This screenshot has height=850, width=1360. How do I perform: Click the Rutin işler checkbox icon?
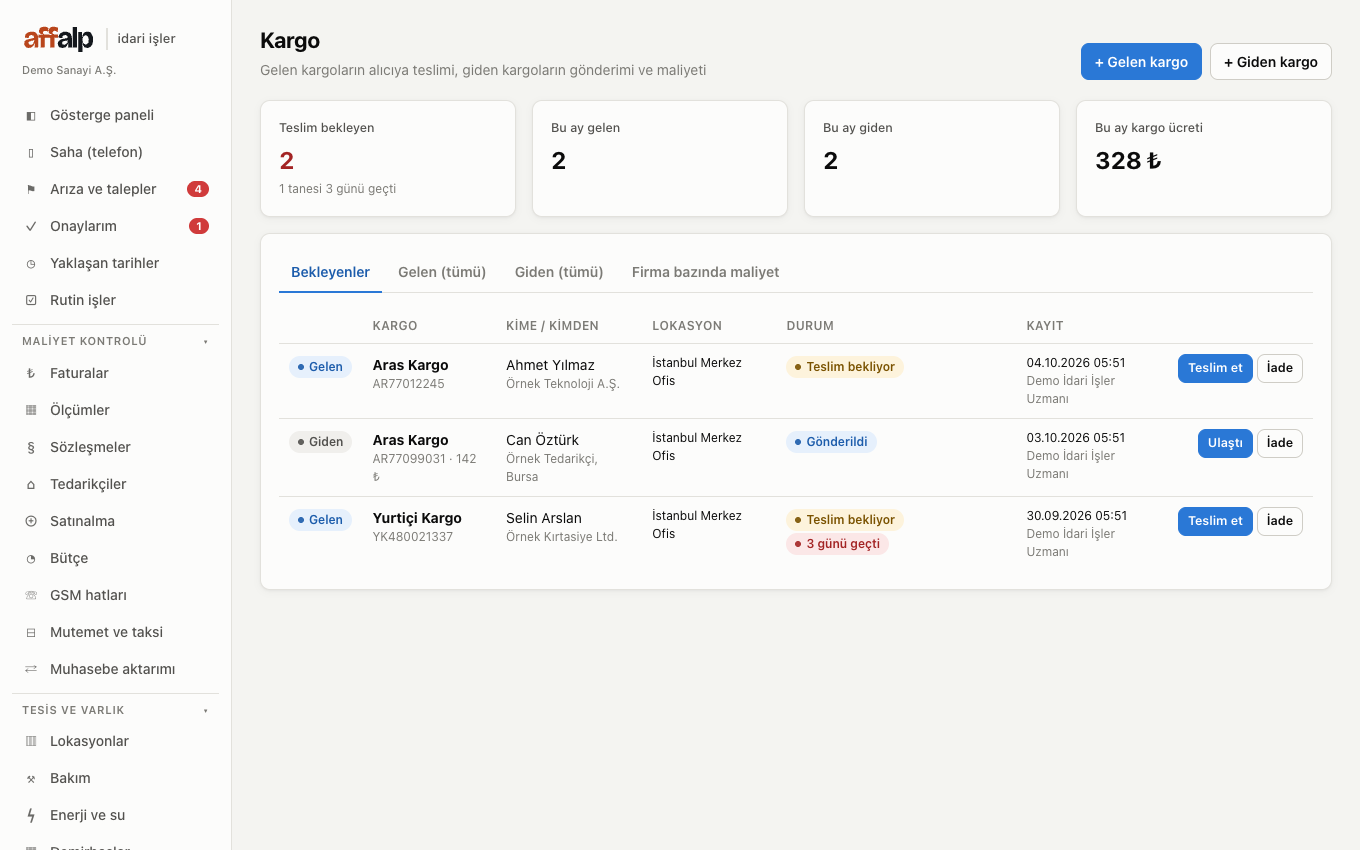coord(31,300)
